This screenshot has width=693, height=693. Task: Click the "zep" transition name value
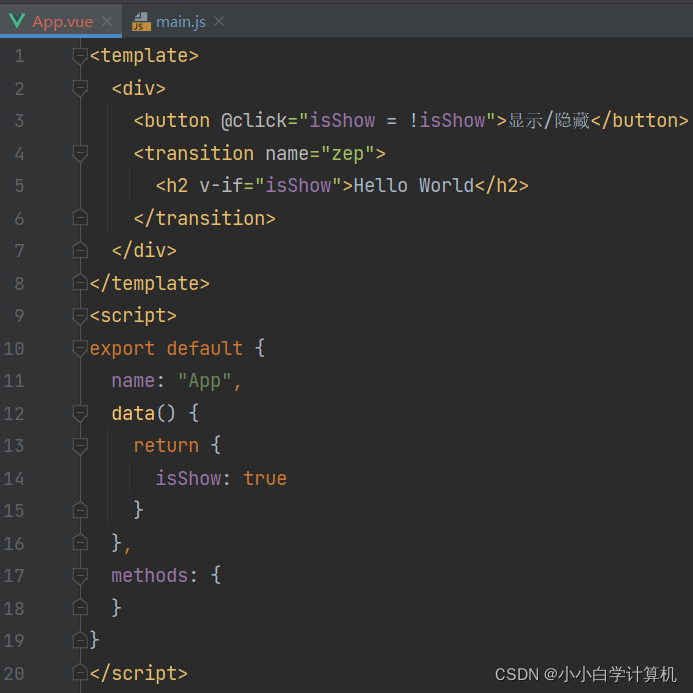[x=348, y=154]
